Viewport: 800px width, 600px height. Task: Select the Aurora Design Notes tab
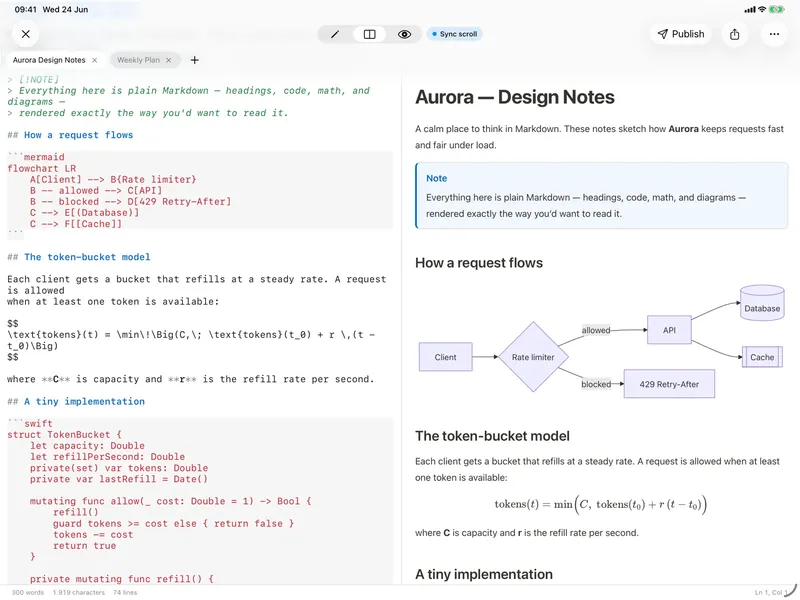point(49,60)
